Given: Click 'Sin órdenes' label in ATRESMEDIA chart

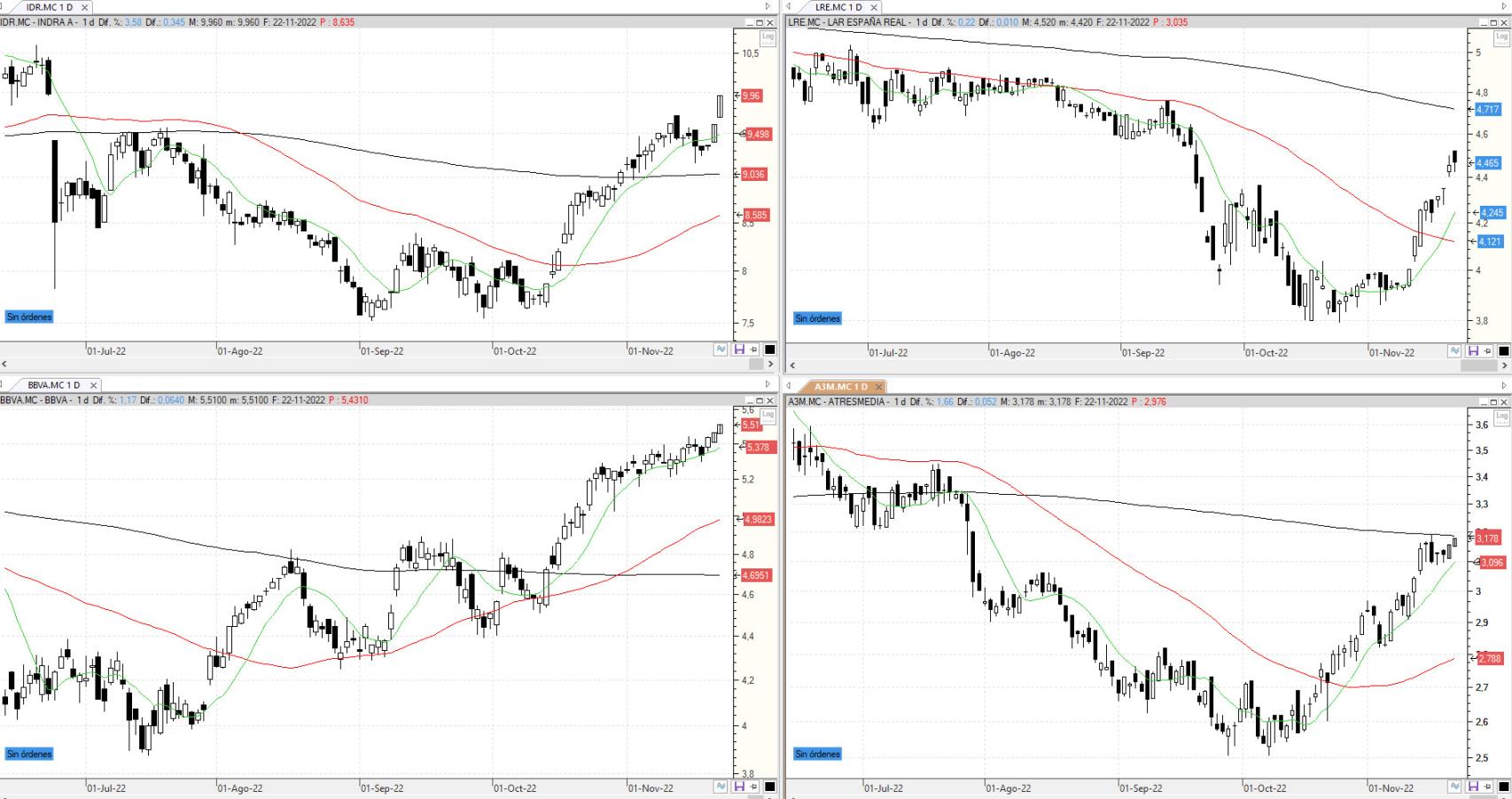Looking at the screenshot, I should [x=817, y=754].
